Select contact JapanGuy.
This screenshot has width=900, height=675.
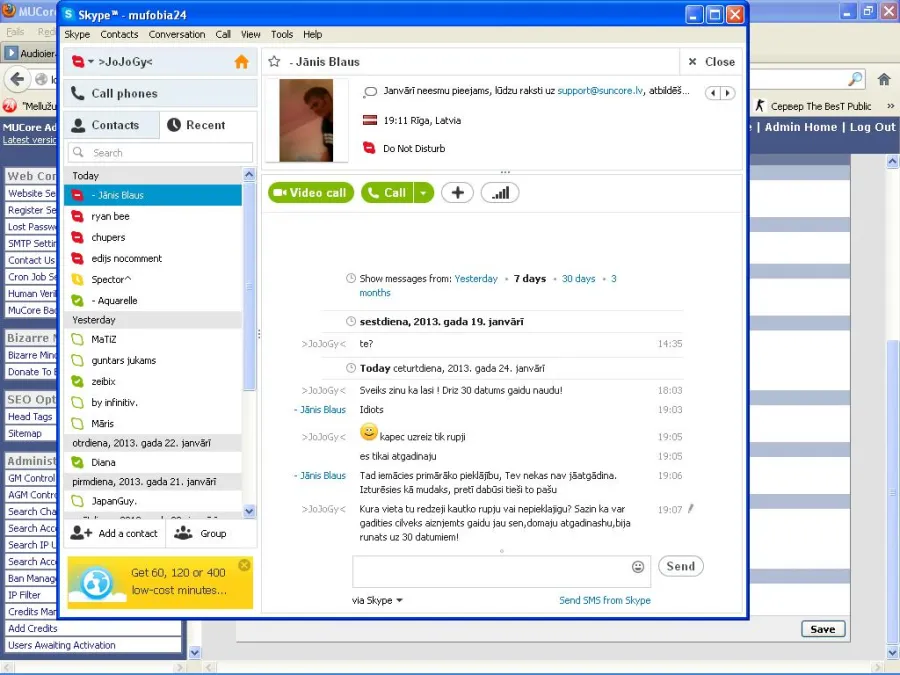click(153, 501)
